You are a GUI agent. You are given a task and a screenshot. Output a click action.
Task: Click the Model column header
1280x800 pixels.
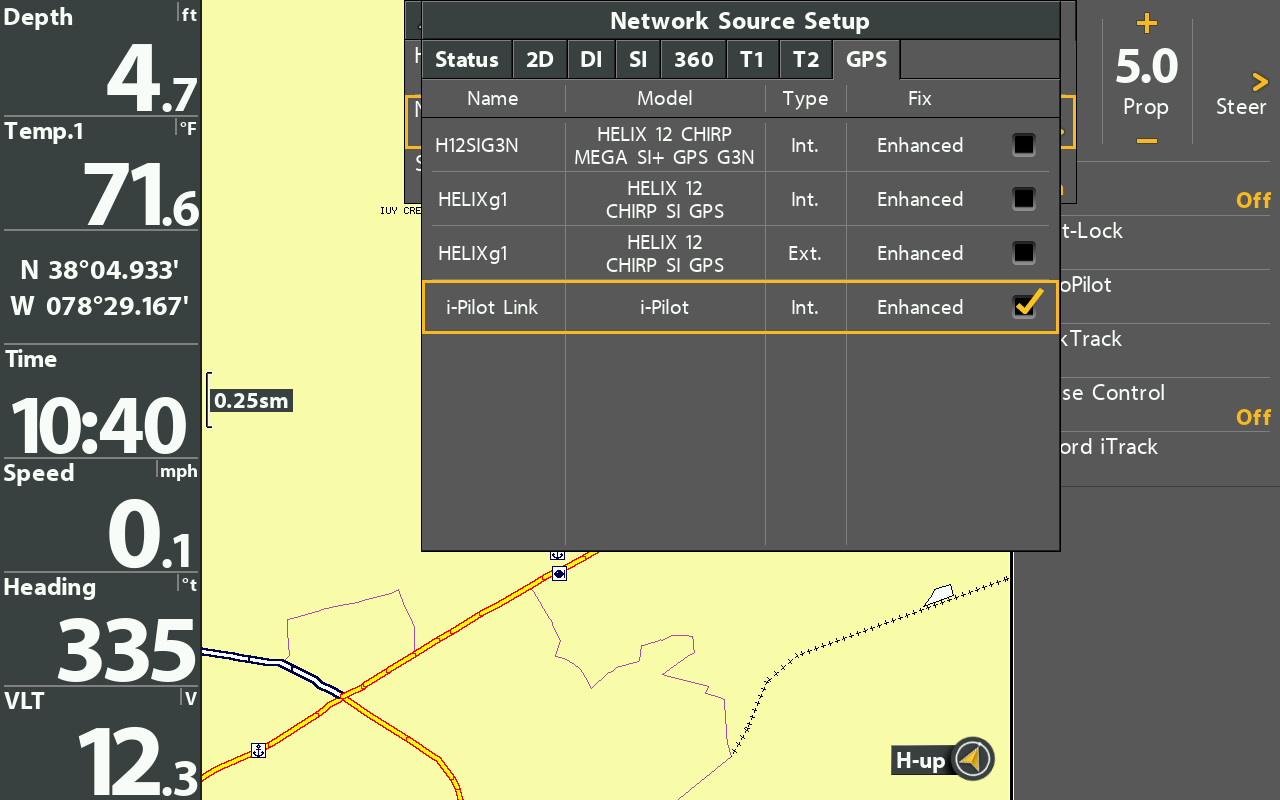(665, 98)
